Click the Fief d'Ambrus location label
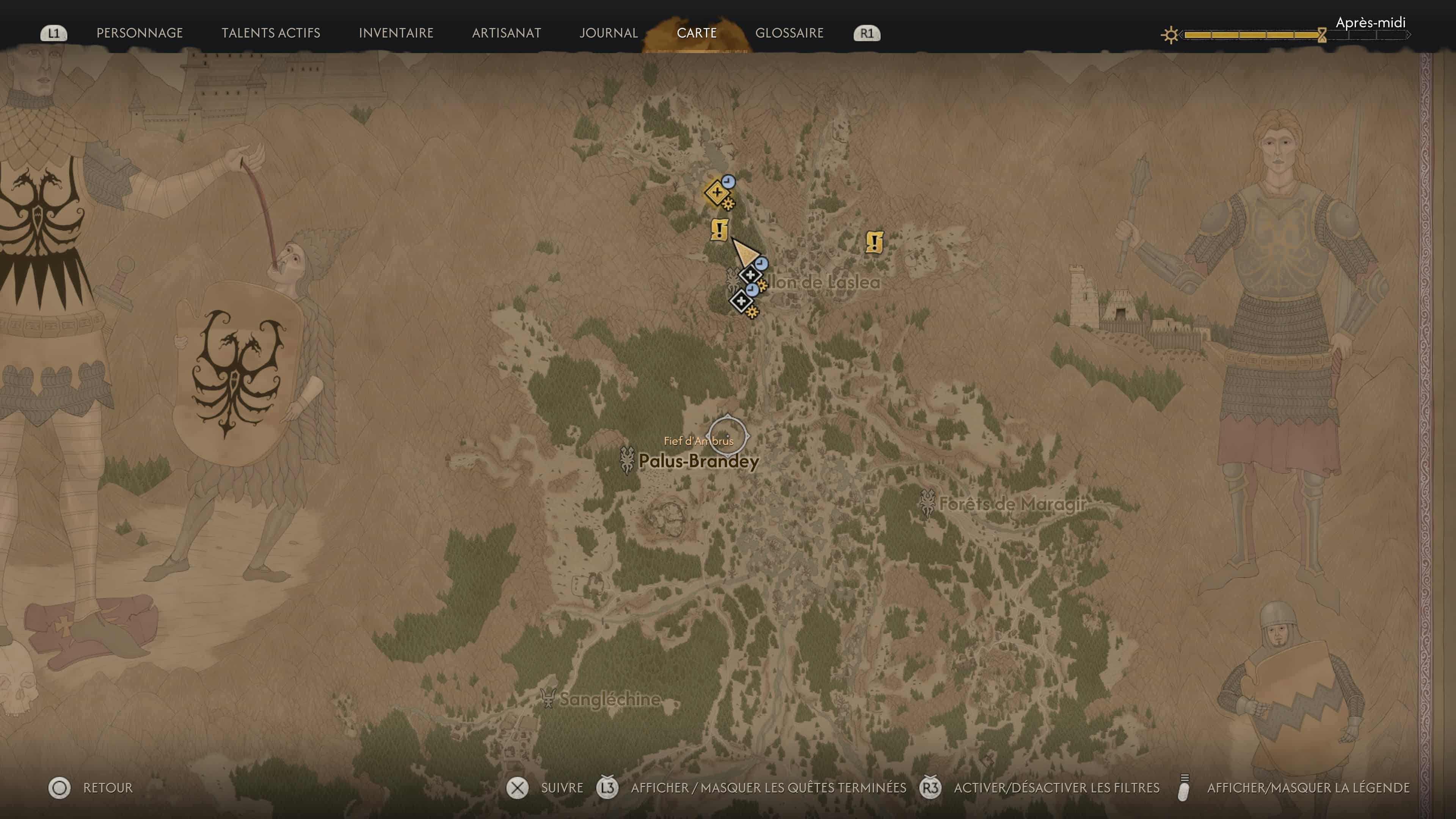Viewport: 1456px width, 819px height. (698, 441)
